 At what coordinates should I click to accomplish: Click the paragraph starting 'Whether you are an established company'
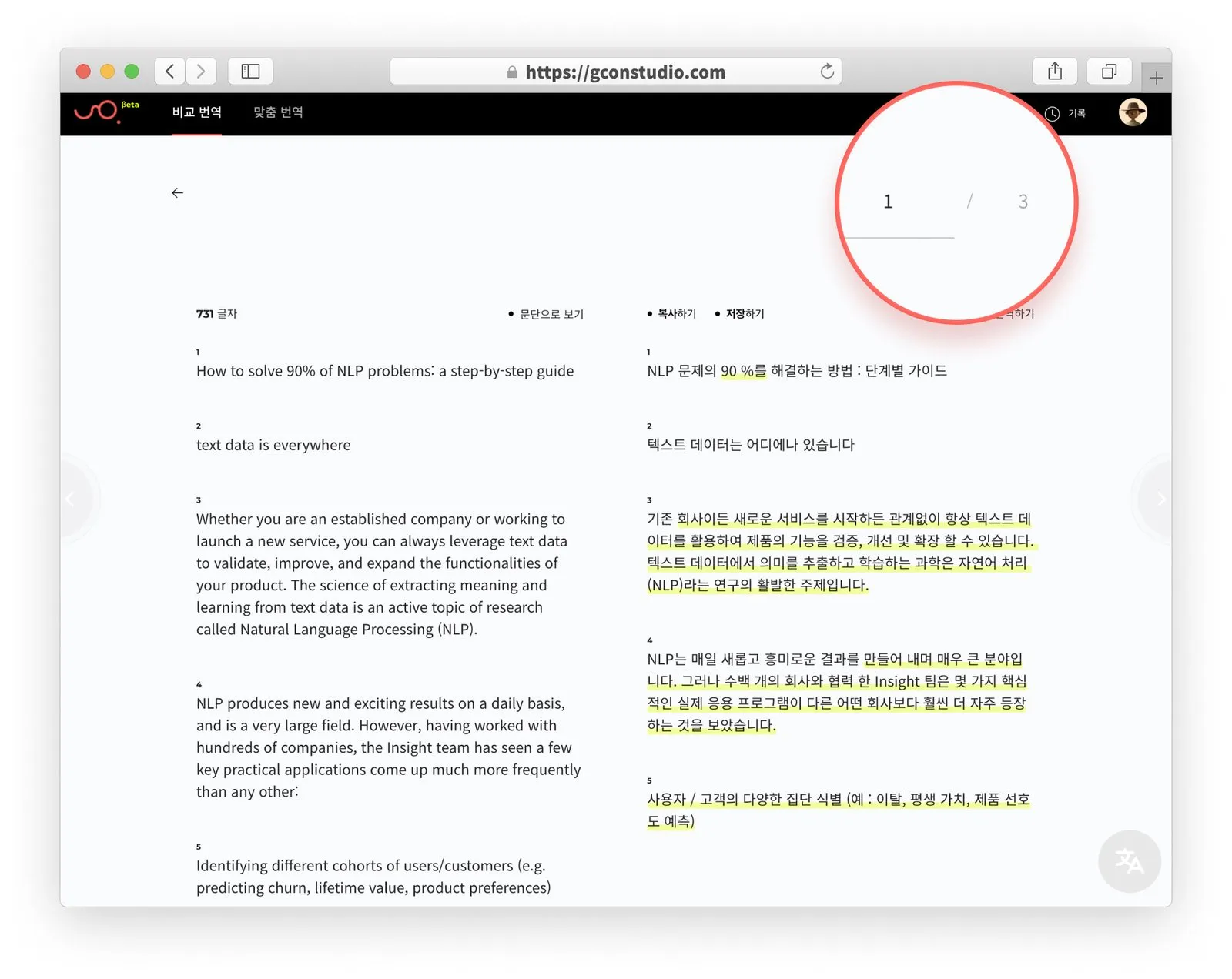point(382,574)
